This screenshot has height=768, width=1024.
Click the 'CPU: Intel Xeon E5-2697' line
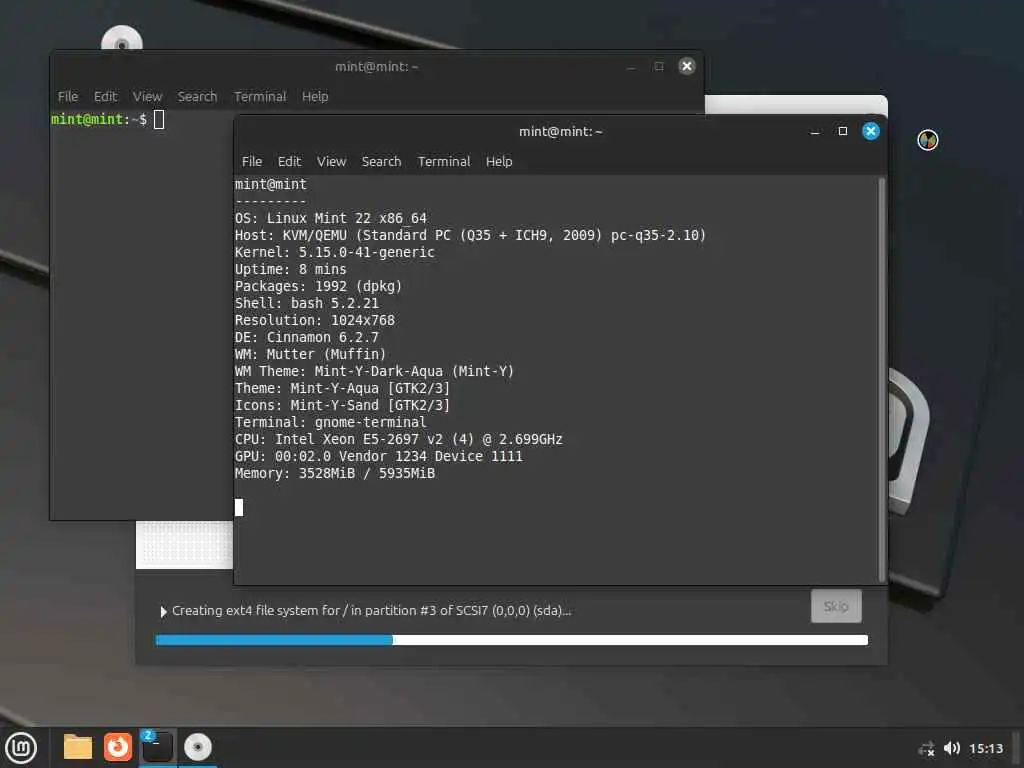click(398, 439)
